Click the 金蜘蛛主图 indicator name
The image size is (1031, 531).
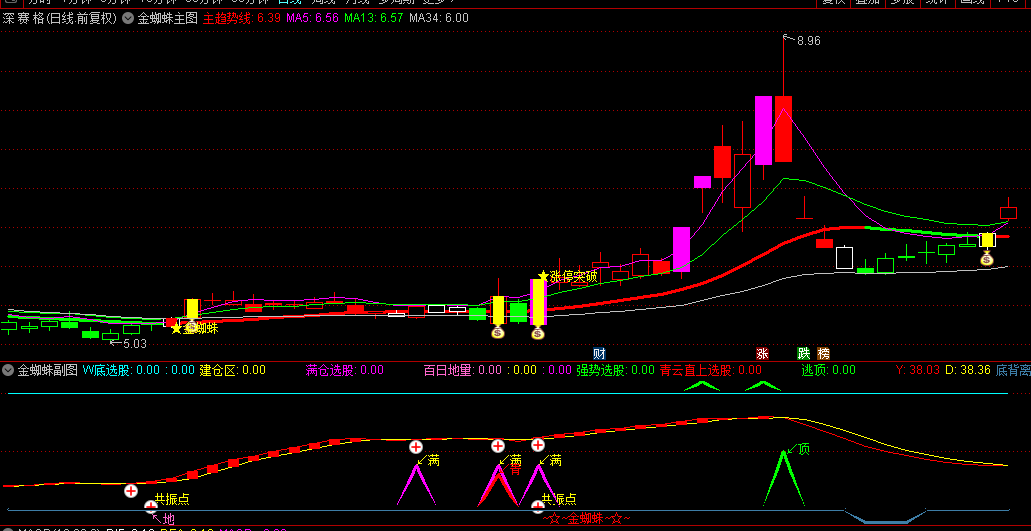coord(167,18)
